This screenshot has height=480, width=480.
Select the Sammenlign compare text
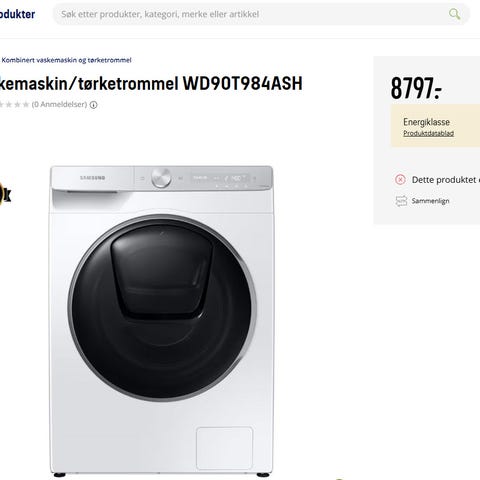point(430,201)
